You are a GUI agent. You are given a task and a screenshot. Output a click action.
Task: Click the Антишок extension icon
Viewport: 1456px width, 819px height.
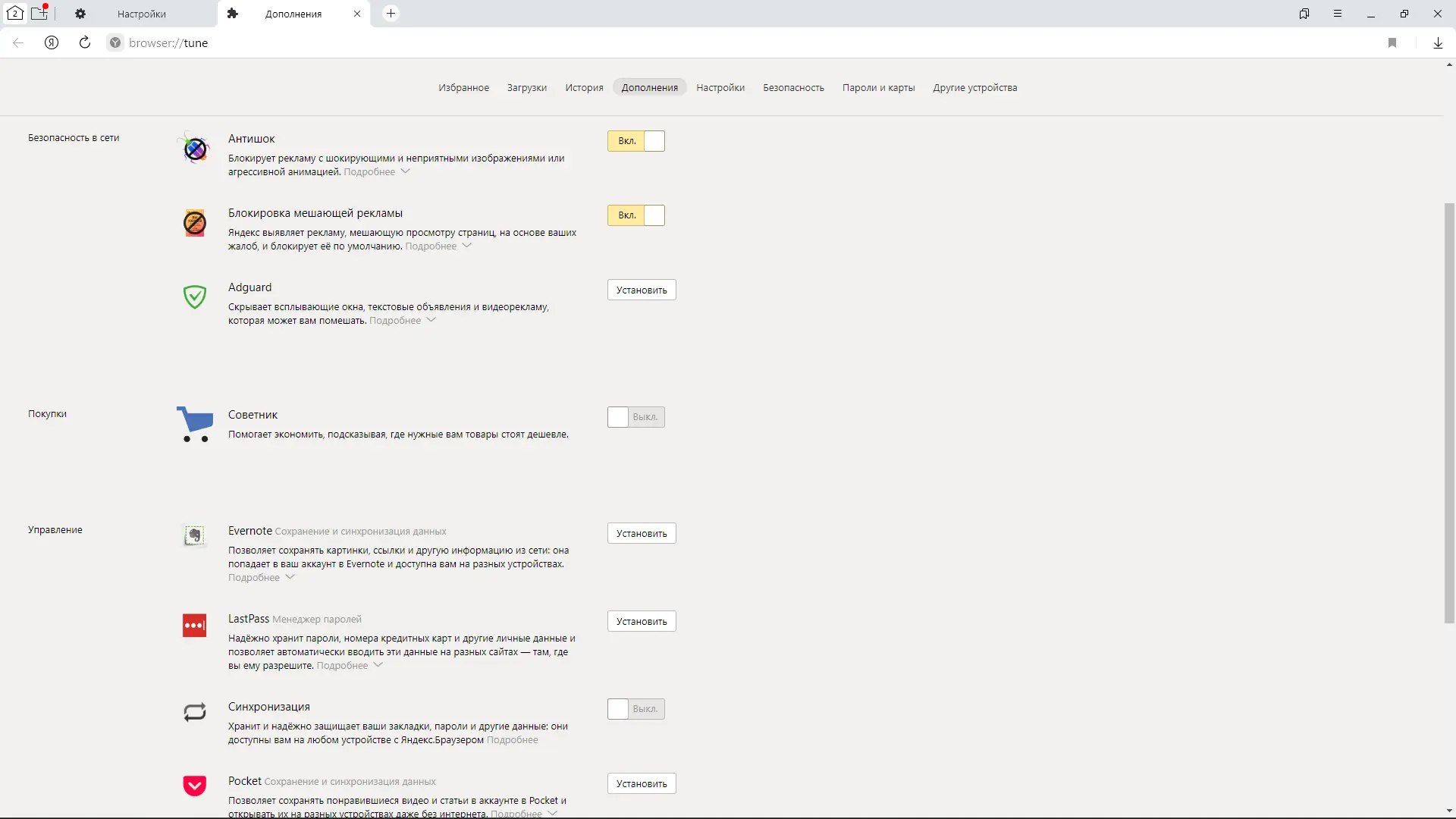pos(195,148)
